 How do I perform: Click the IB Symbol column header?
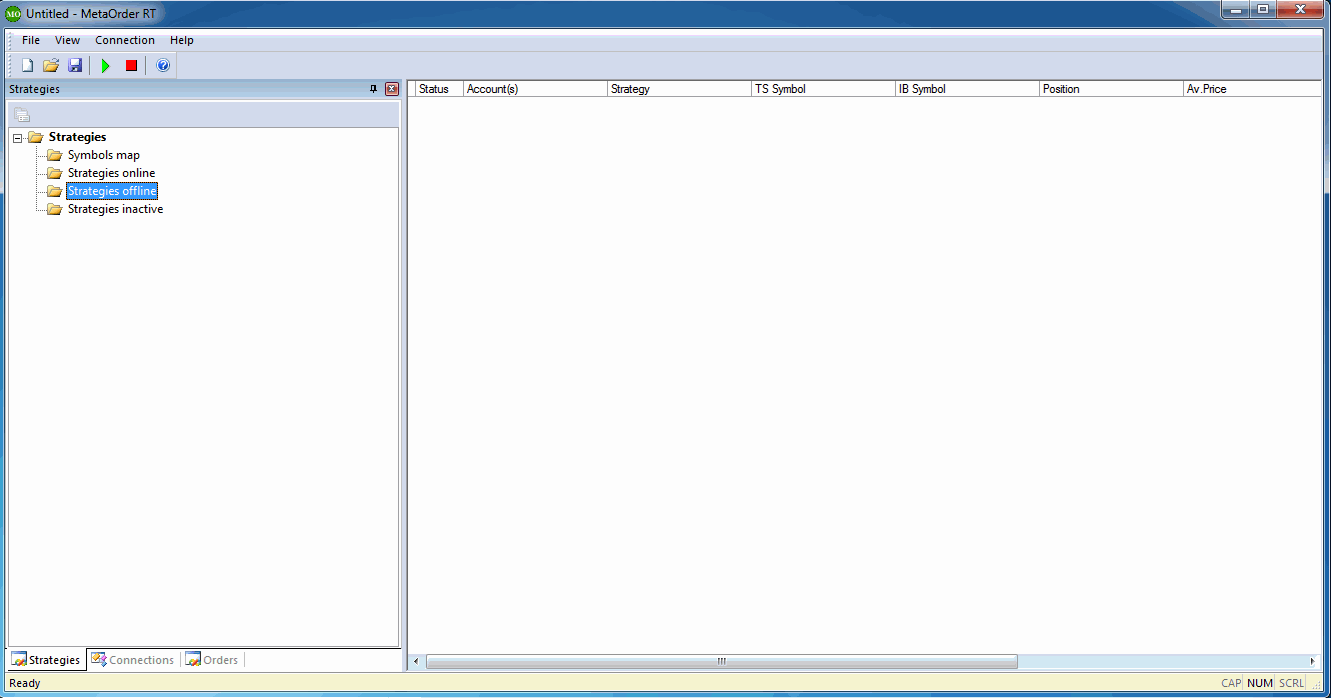(x=967, y=89)
